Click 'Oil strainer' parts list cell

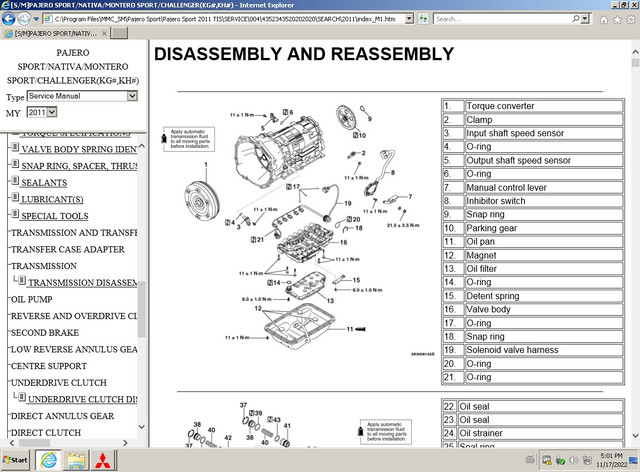tap(540, 433)
